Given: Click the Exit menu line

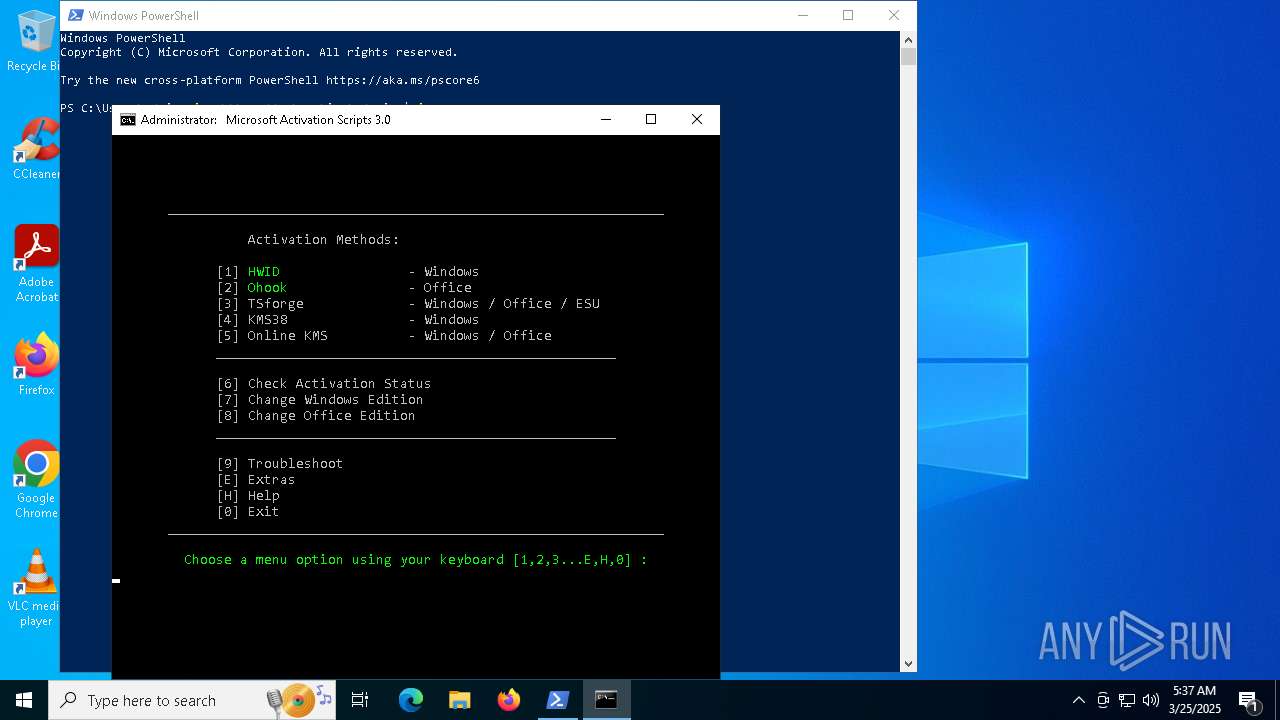Looking at the screenshot, I should tap(248, 512).
